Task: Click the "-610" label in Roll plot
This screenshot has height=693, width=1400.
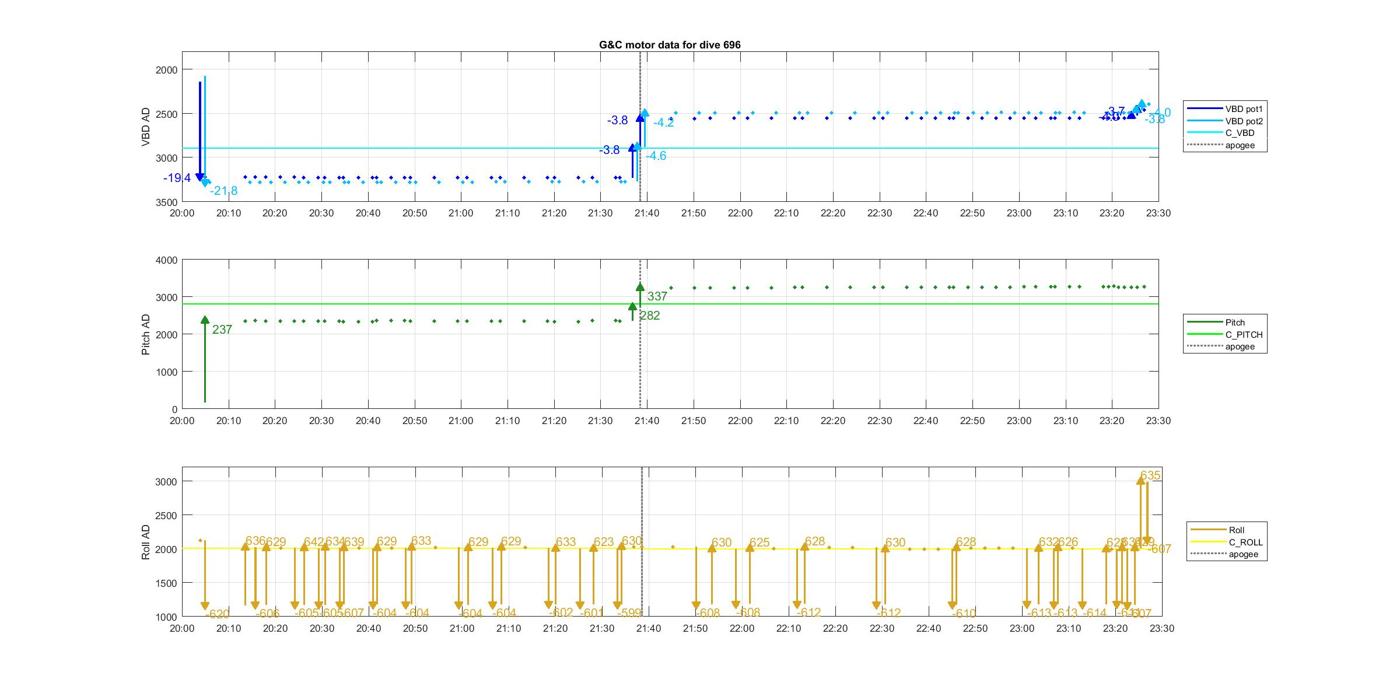Action: click(x=964, y=613)
